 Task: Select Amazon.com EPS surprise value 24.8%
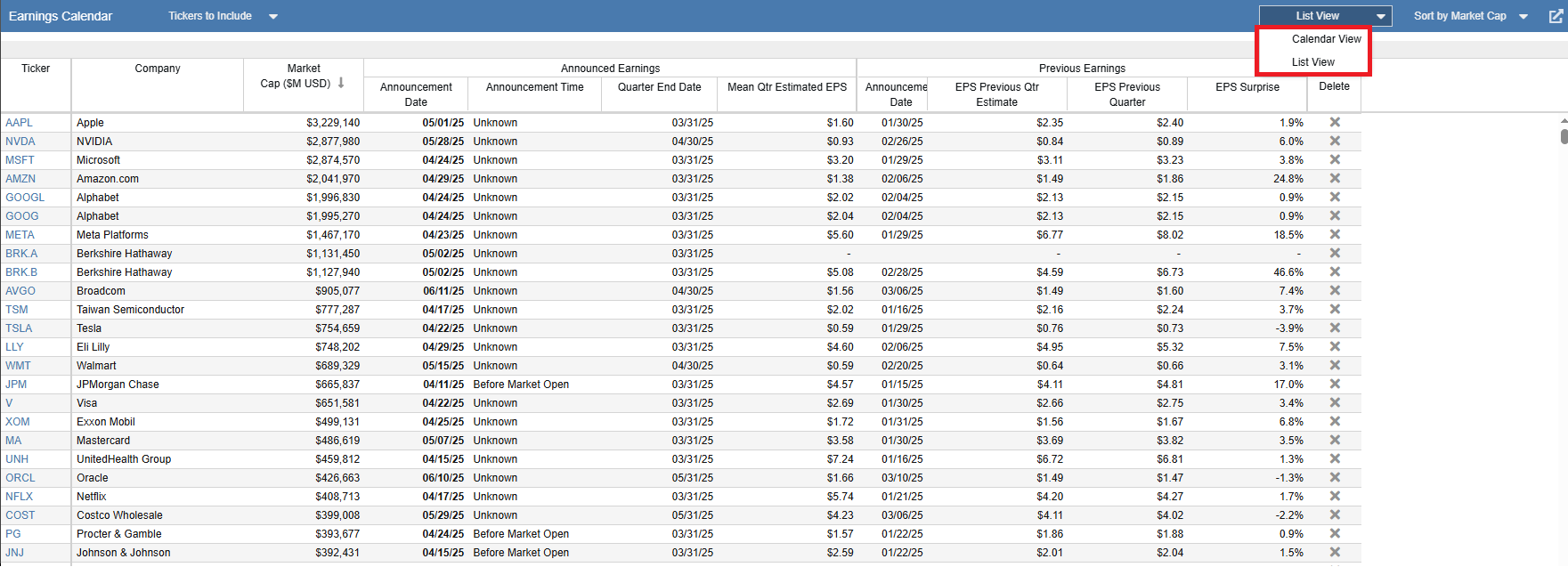point(1288,179)
